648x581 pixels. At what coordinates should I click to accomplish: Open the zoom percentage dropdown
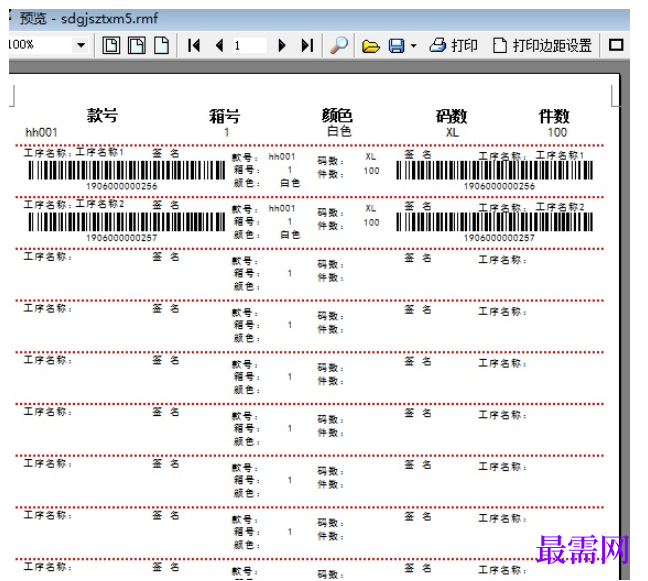81,45
